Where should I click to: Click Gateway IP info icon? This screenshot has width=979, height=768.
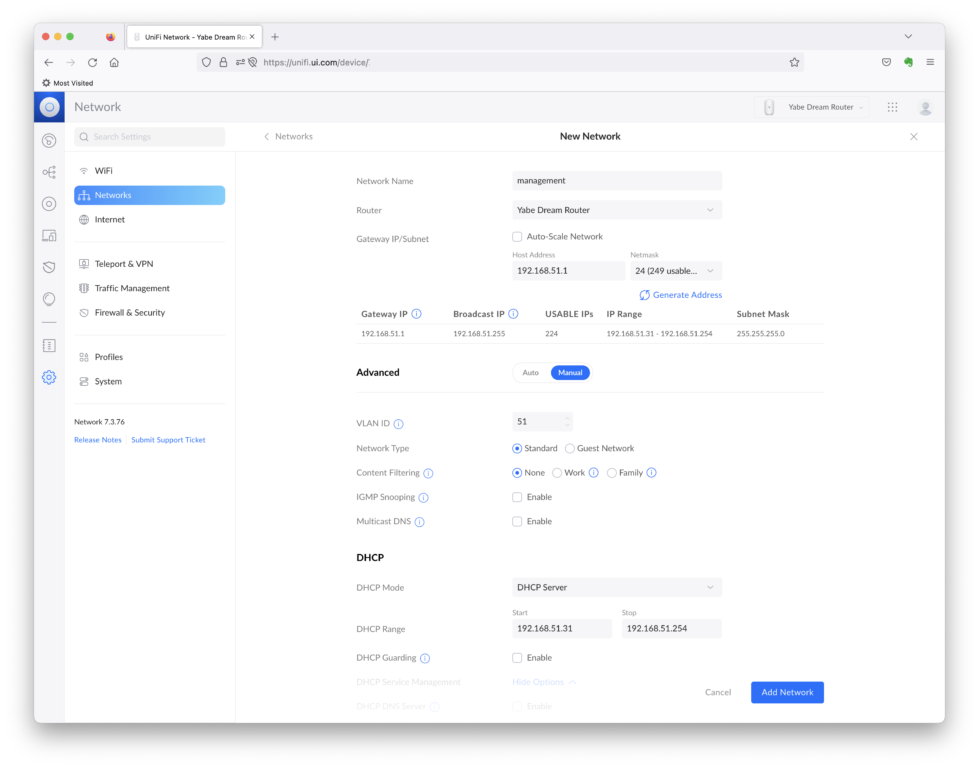pos(416,314)
